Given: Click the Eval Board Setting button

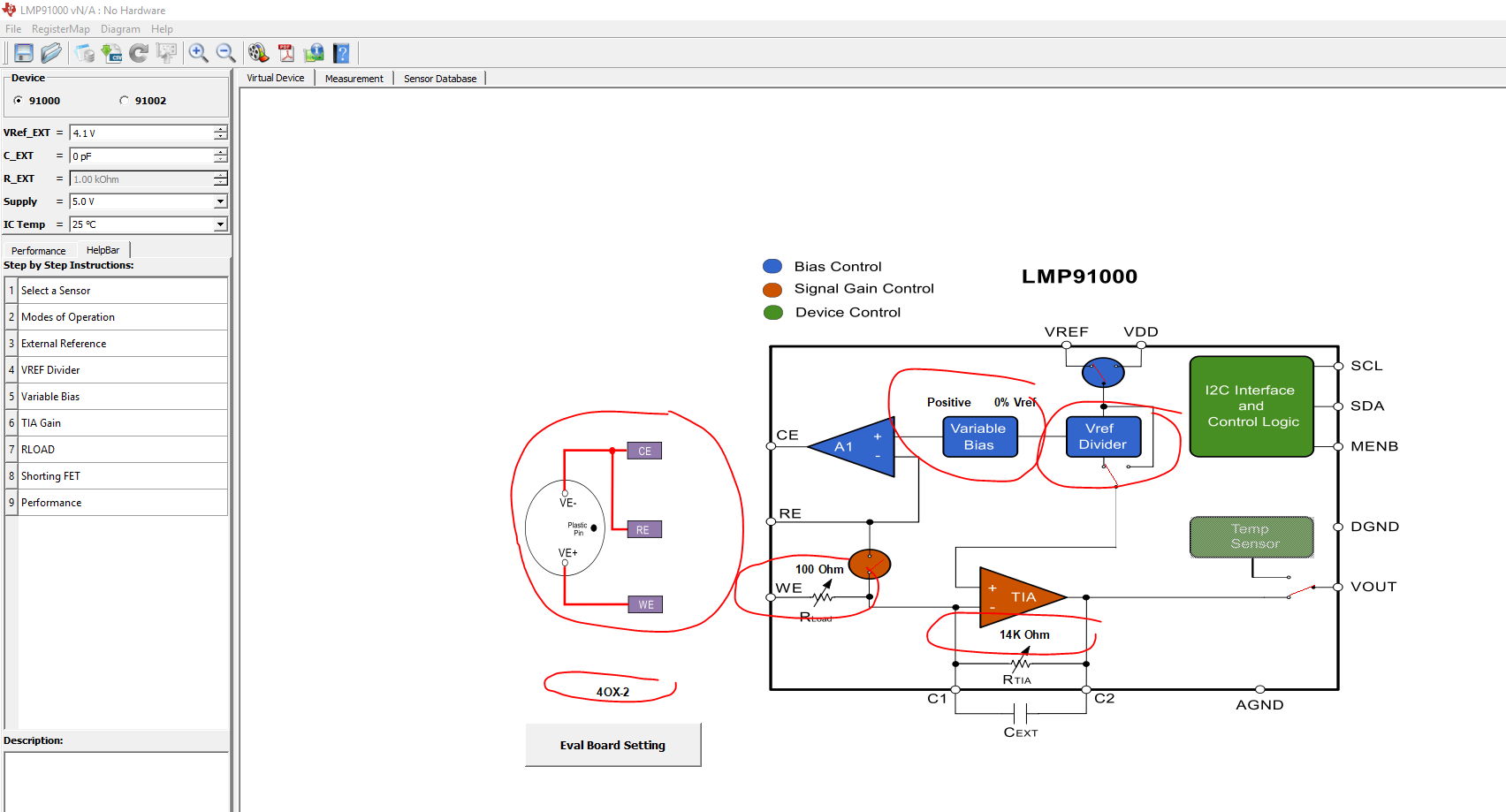Looking at the screenshot, I should pyautogui.click(x=613, y=745).
